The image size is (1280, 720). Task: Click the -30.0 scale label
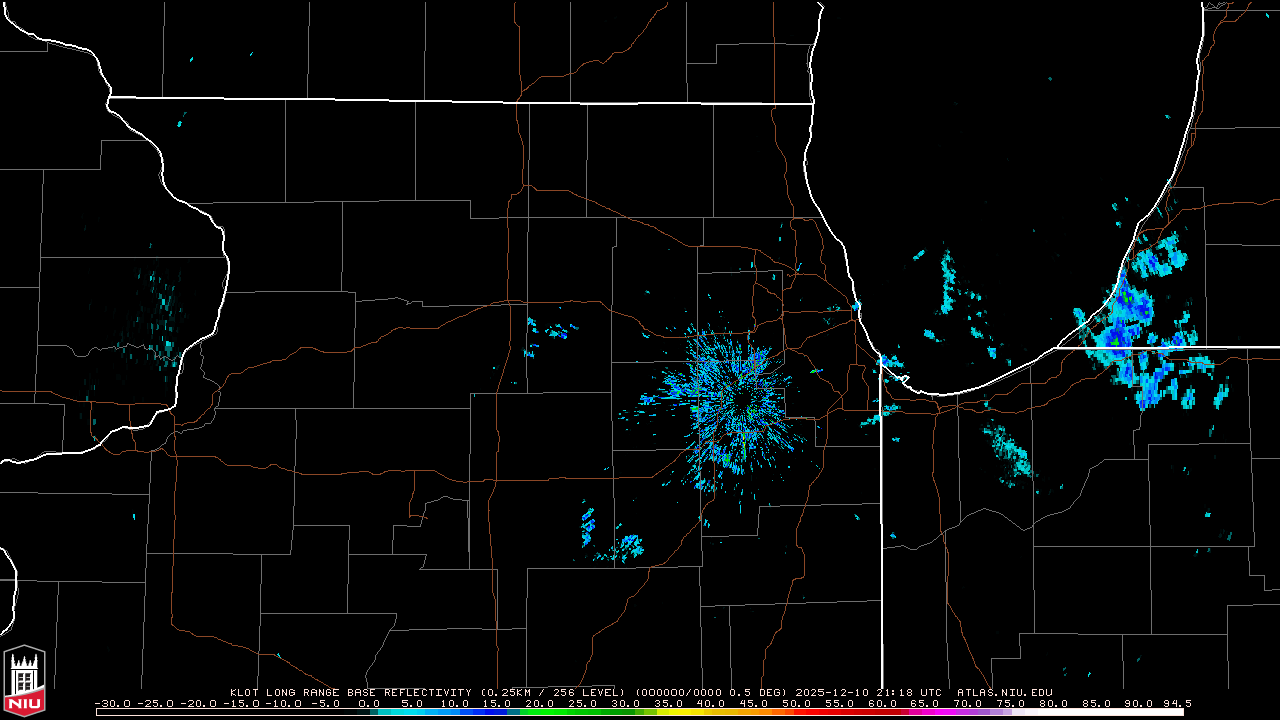(112, 703)
